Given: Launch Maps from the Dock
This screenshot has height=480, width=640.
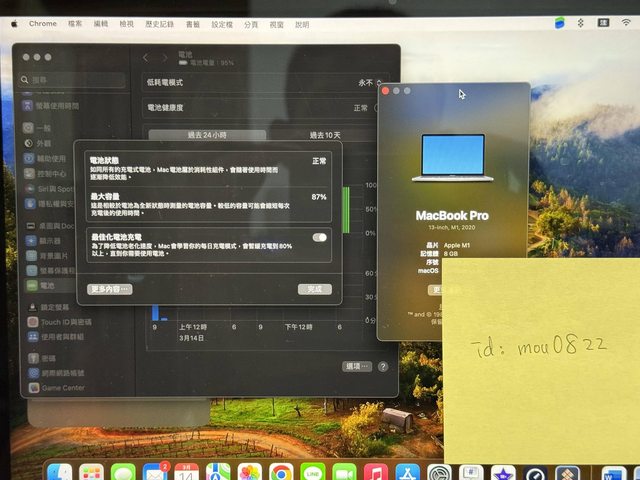Looking at the screenshot, I should pos(218,473).
